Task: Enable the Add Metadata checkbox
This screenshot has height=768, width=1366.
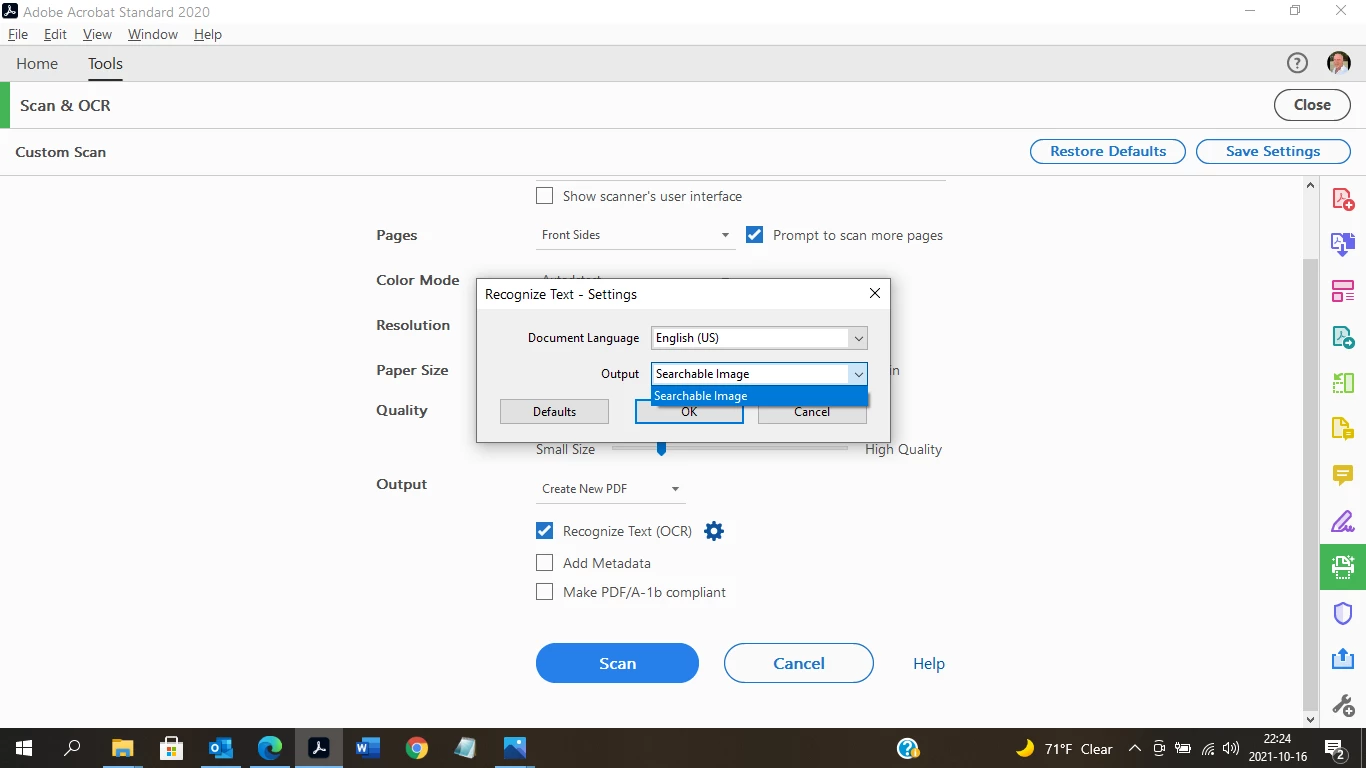Action: 544,563
